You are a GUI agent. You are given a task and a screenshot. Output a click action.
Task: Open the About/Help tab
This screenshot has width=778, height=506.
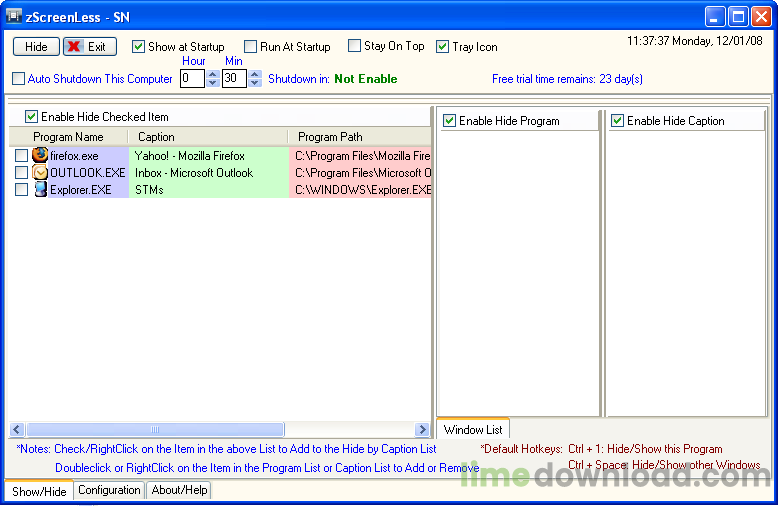[179, 490]
